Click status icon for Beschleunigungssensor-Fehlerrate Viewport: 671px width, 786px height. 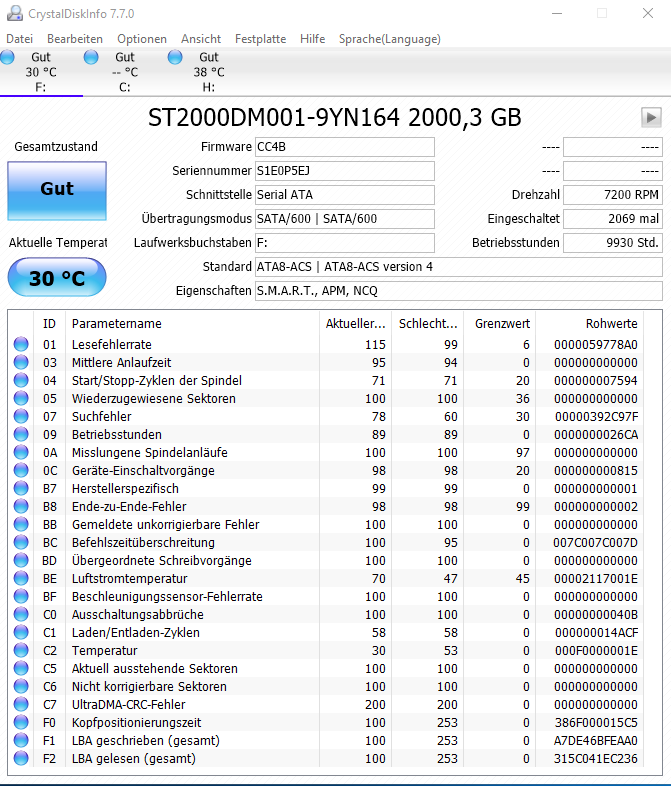(21, 597)
